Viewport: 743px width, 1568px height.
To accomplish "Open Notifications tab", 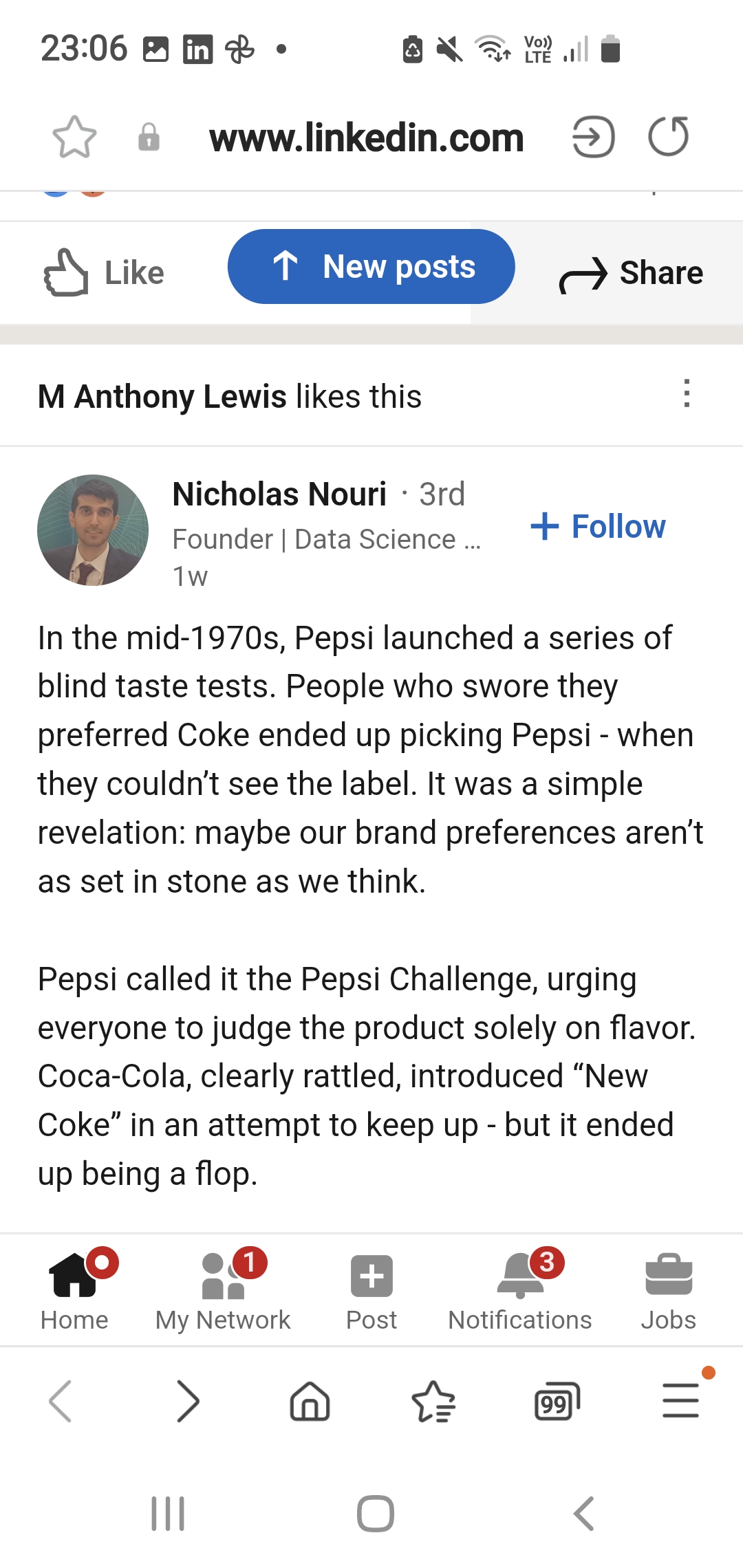I will point(520,1289).
